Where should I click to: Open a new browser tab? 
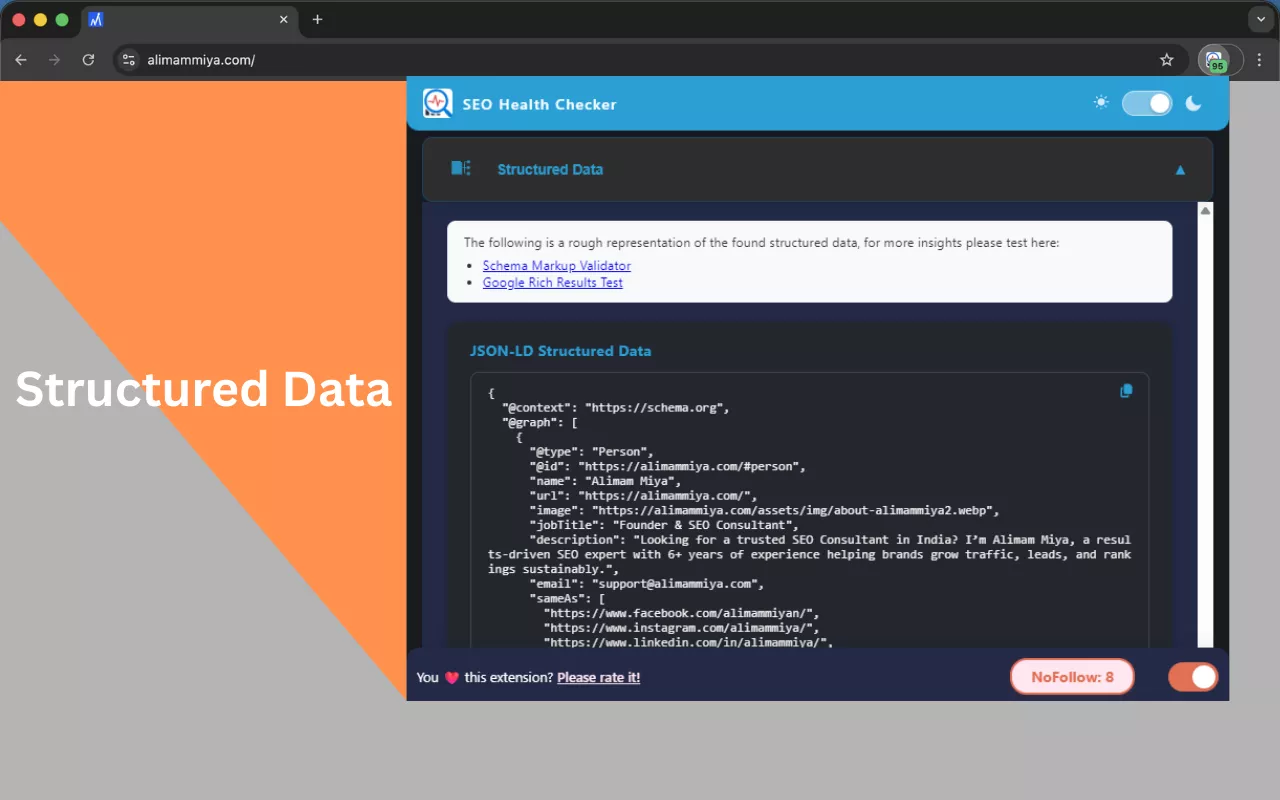(317, 19)
